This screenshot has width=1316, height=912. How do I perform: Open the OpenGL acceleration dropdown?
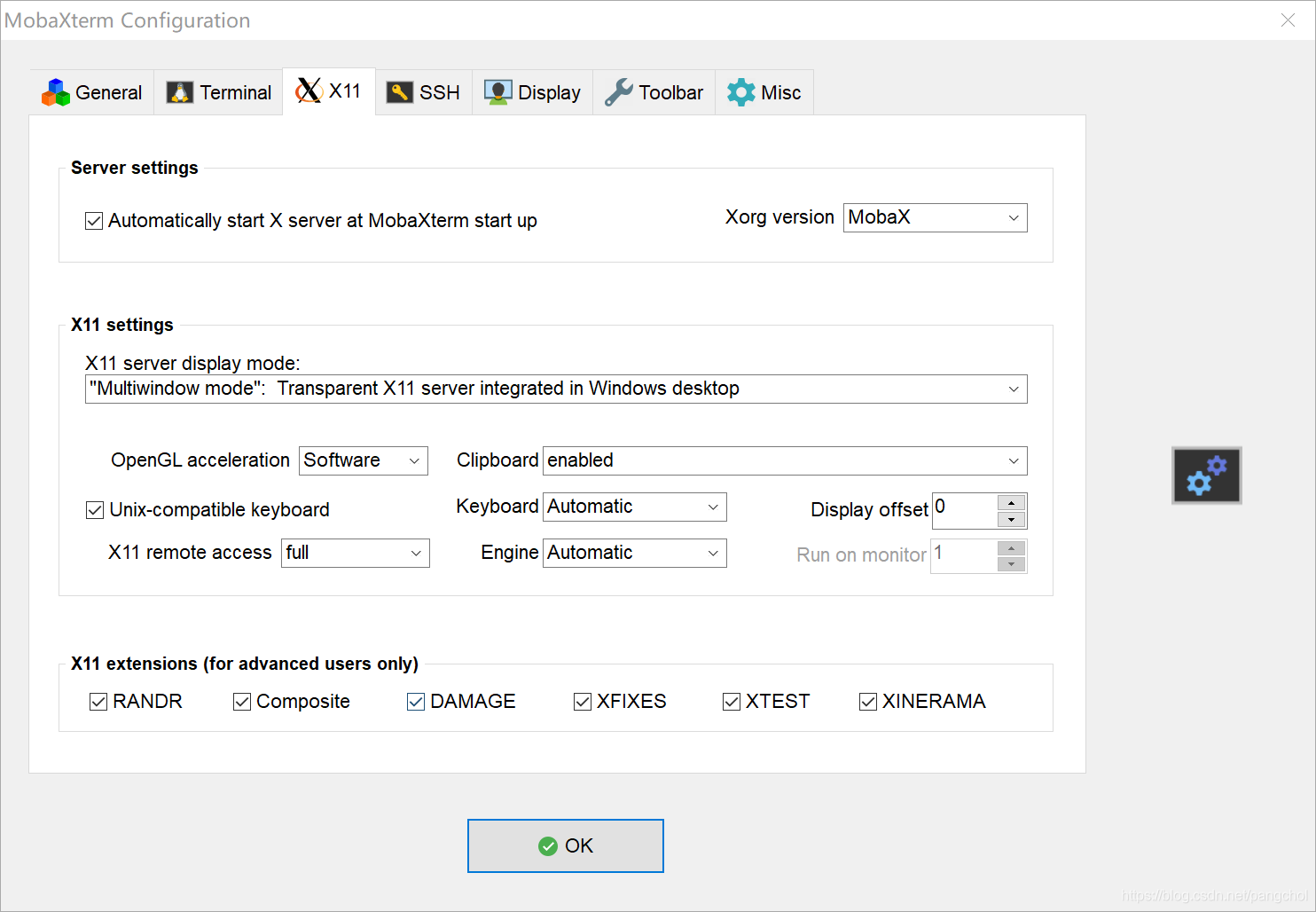point(364,460)
